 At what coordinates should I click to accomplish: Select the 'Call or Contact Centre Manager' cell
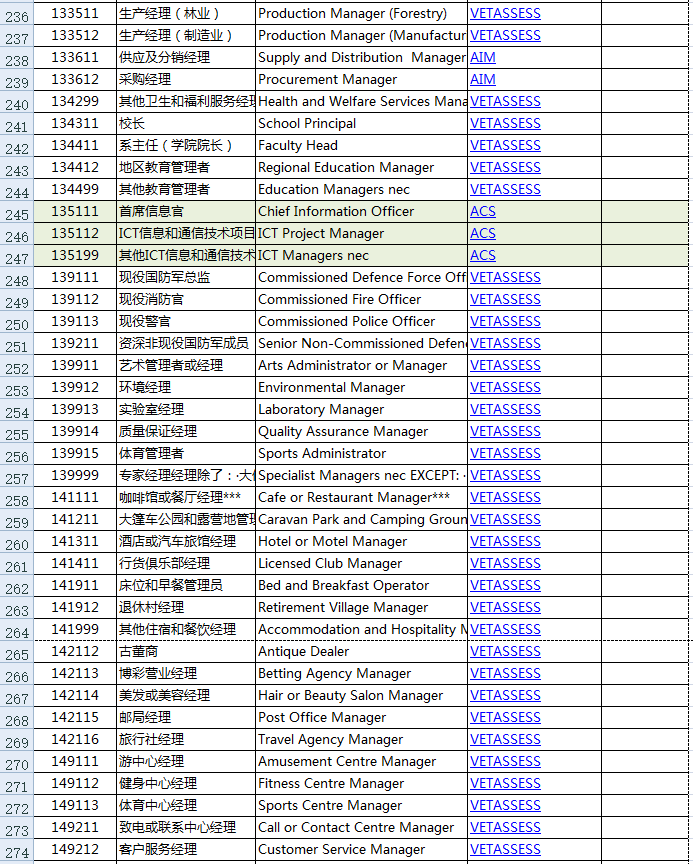pyautogui.click(x=361, y=827)
